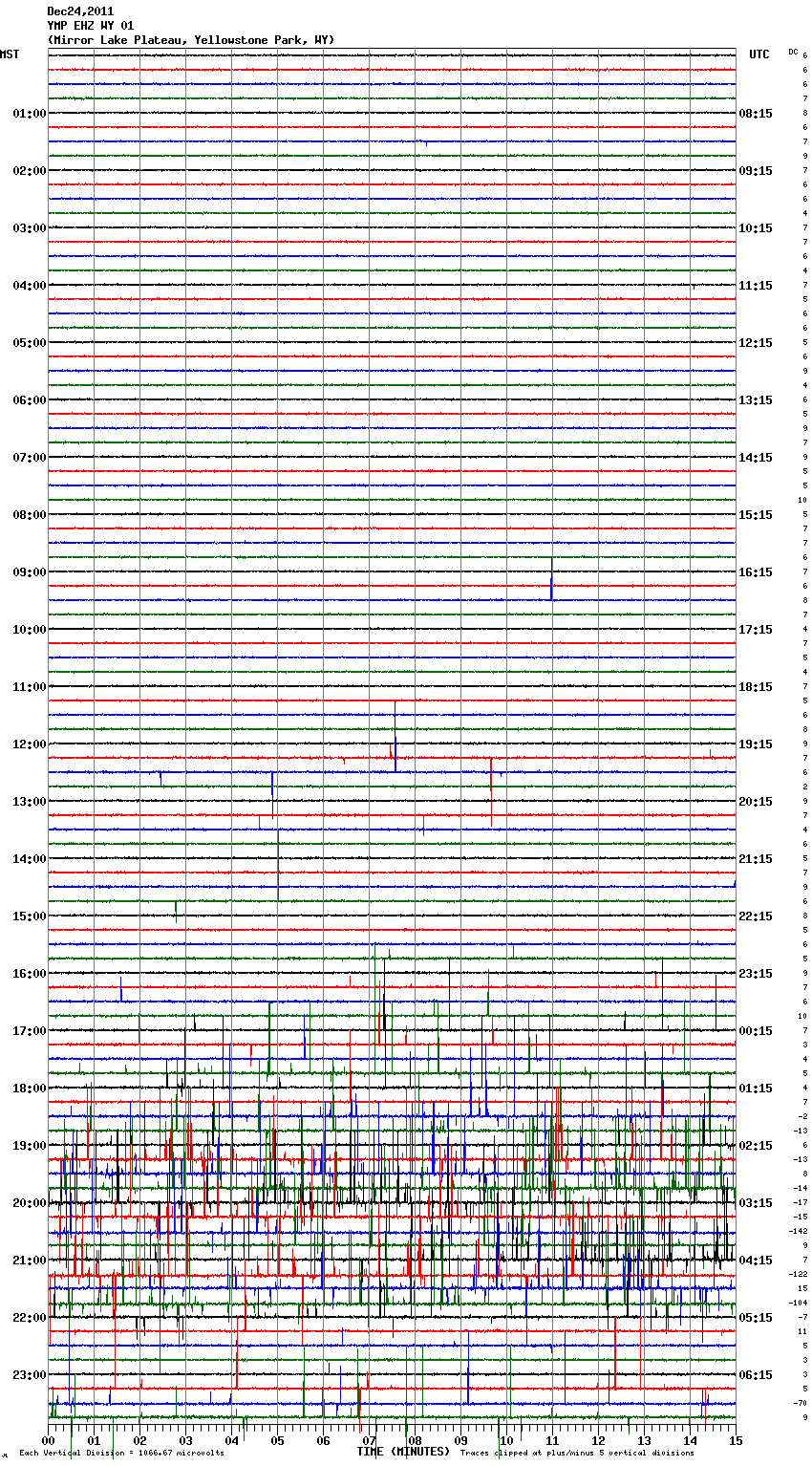Select the 23:00 MST time label
Screen dimensions: 812x1466
[x=29, y=1375]
